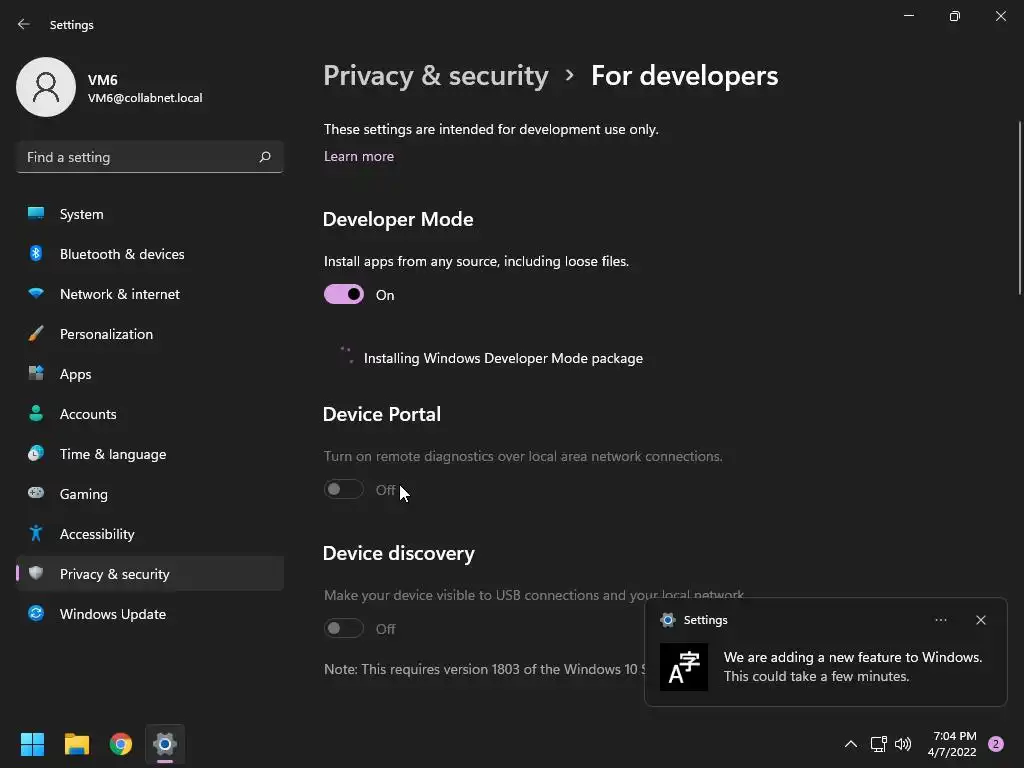The image size is (1024, 768).
Task: Toggle the Device Portal switch
Action: [344, 489]
